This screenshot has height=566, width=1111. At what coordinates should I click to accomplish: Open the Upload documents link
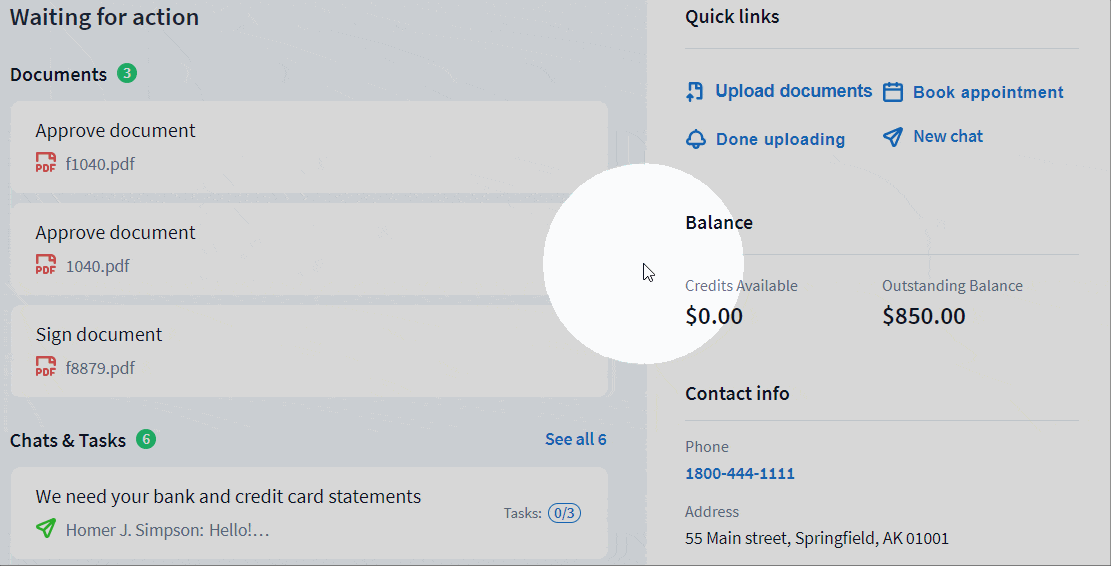point(793,91)
